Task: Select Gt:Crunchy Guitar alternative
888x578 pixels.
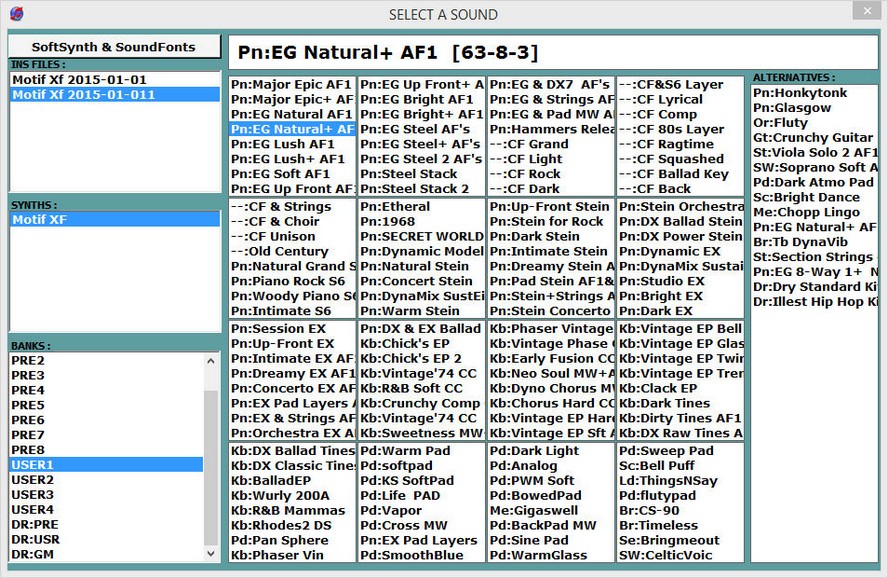Action: [x=812, y=138]
